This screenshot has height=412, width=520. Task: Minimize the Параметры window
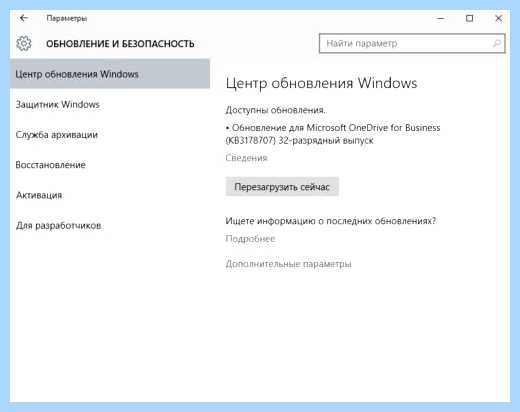(440, 18)
